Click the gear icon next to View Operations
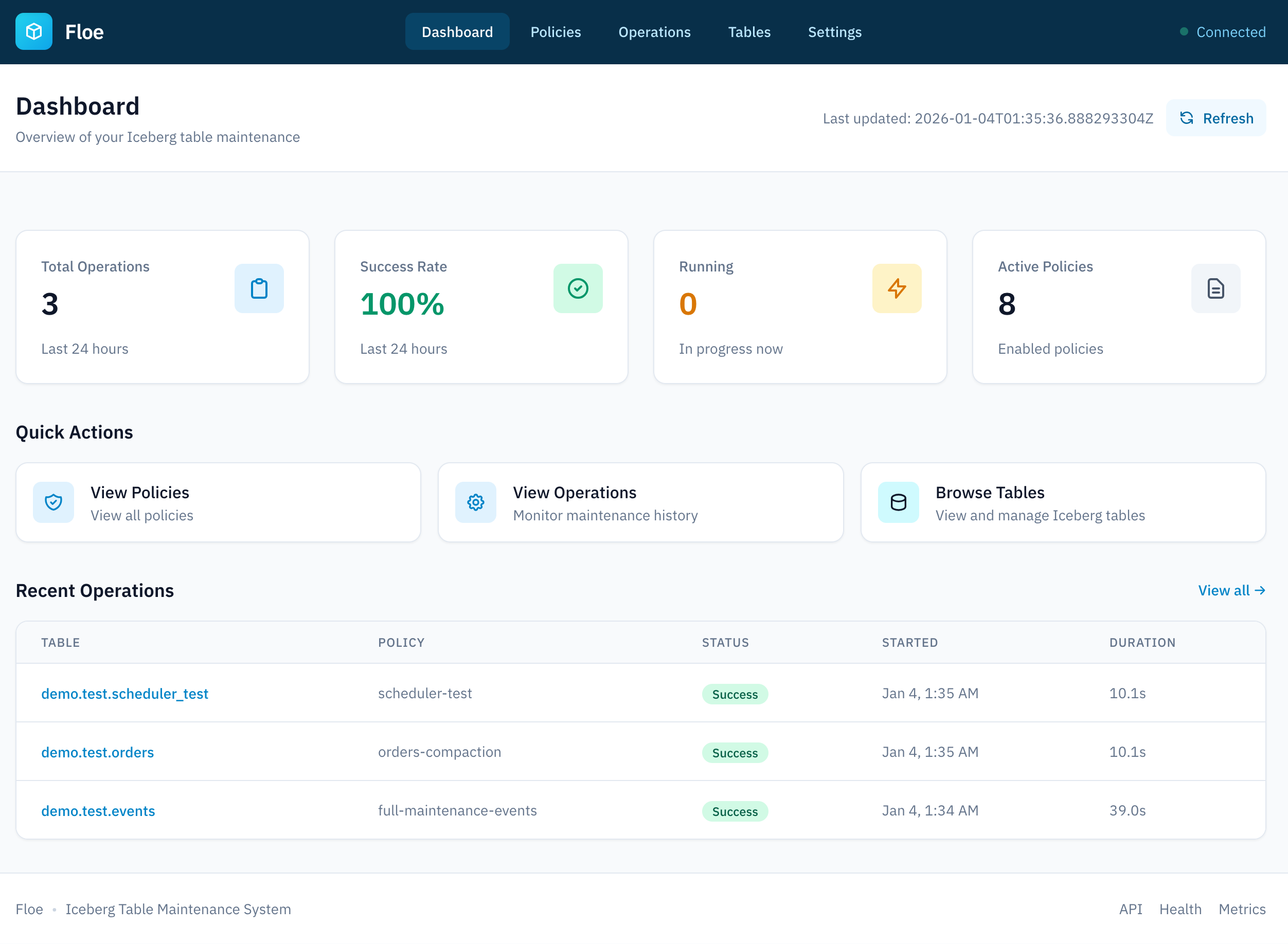The width and height of the screenshot is (1288, 944). click(x=475, y=502)
